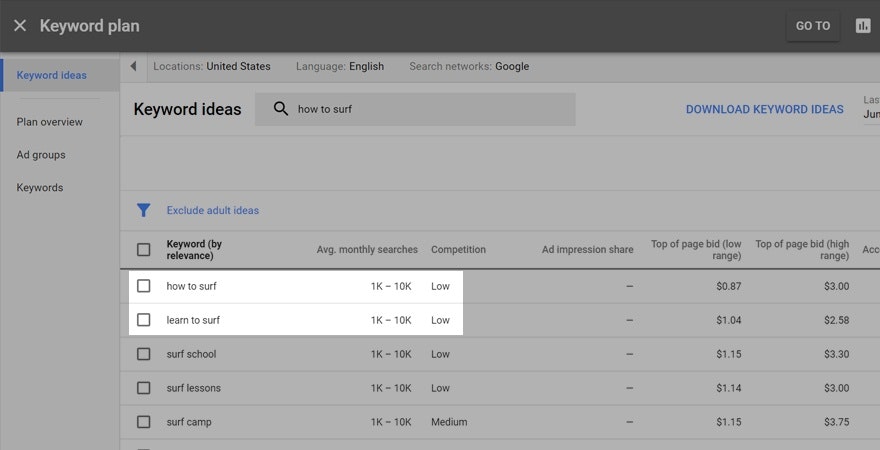Change Locations: United States setting
The width and height of the screenshot is (880, 450).
point(212,66)
